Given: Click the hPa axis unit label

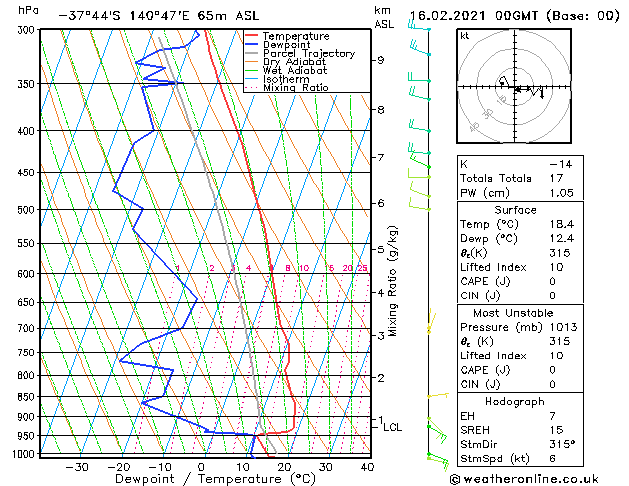Looking at the screenshot, I should click(x=28, y=10).
